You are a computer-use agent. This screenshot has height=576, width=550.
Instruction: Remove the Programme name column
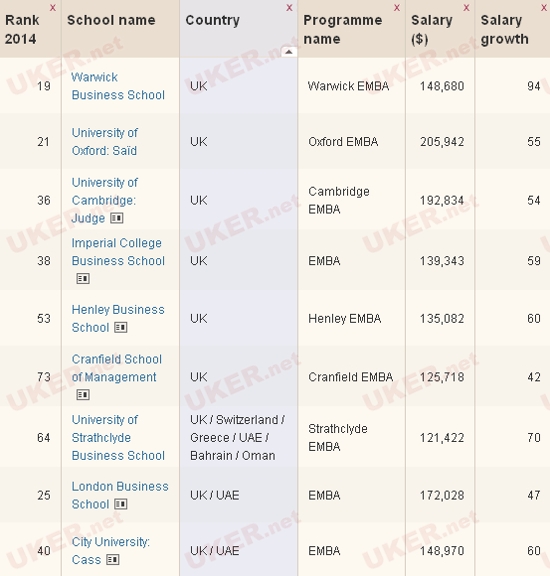click(397, 8)
